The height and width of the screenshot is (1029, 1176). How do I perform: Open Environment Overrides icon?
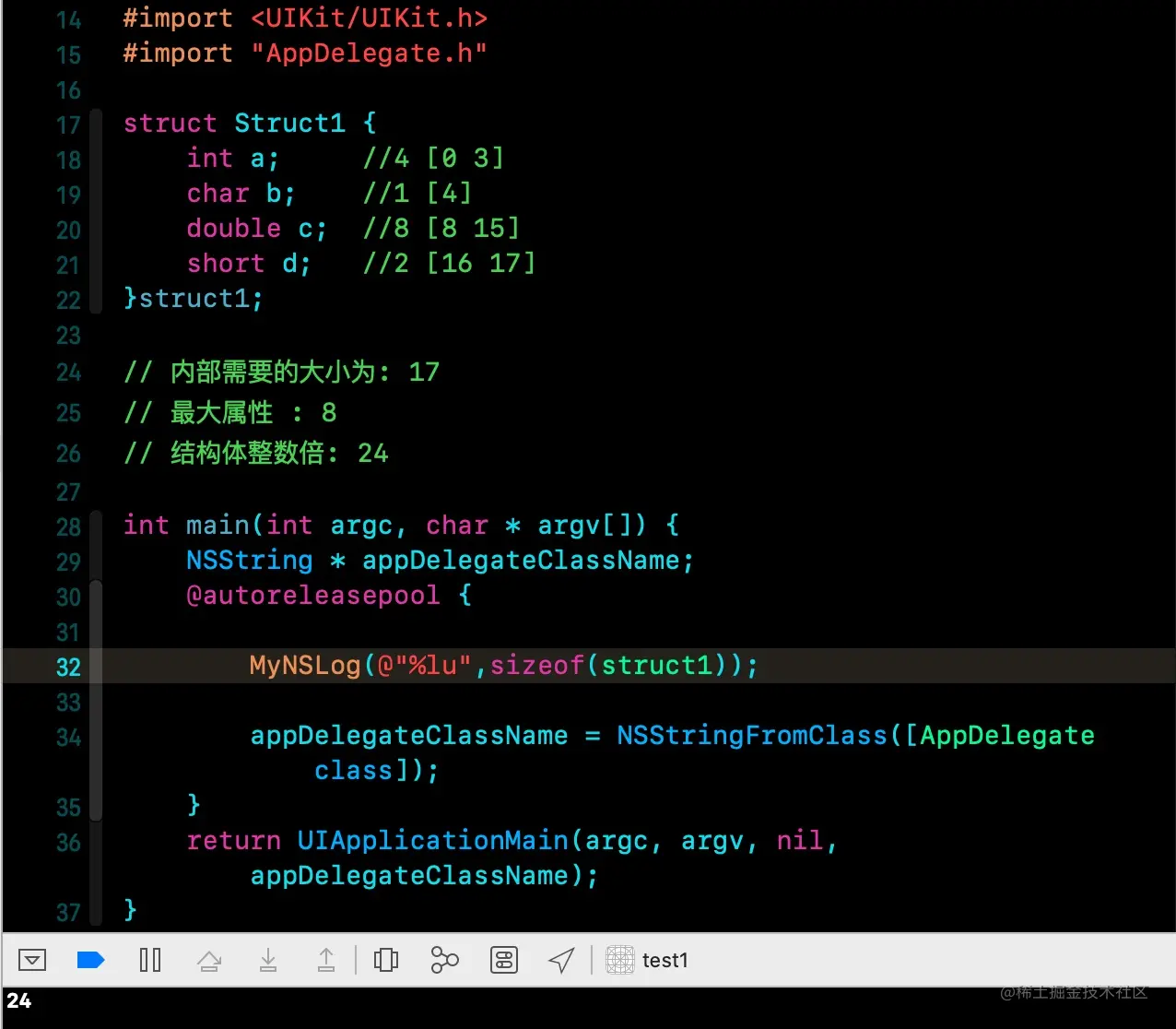(504, 960)
